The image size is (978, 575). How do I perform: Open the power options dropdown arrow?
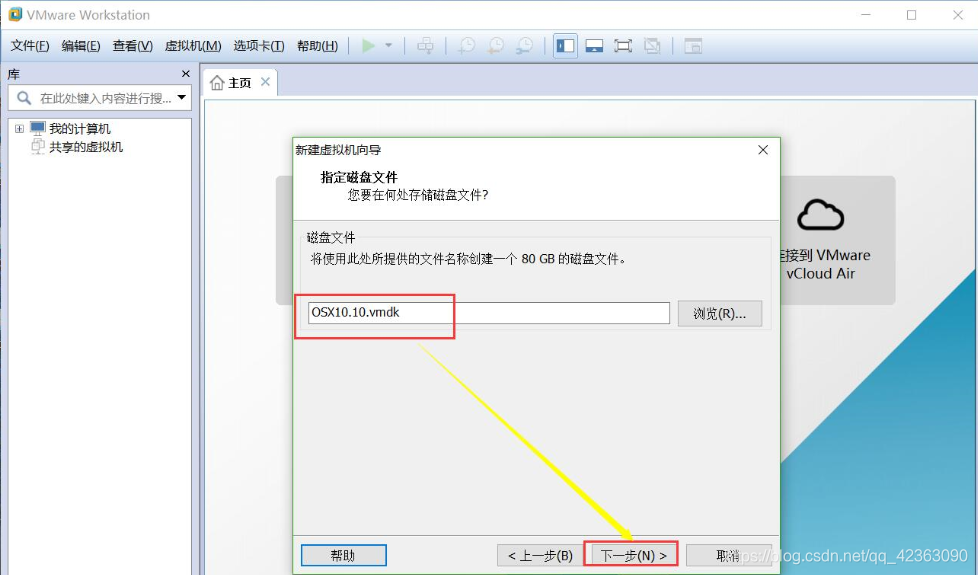[389, 46]
